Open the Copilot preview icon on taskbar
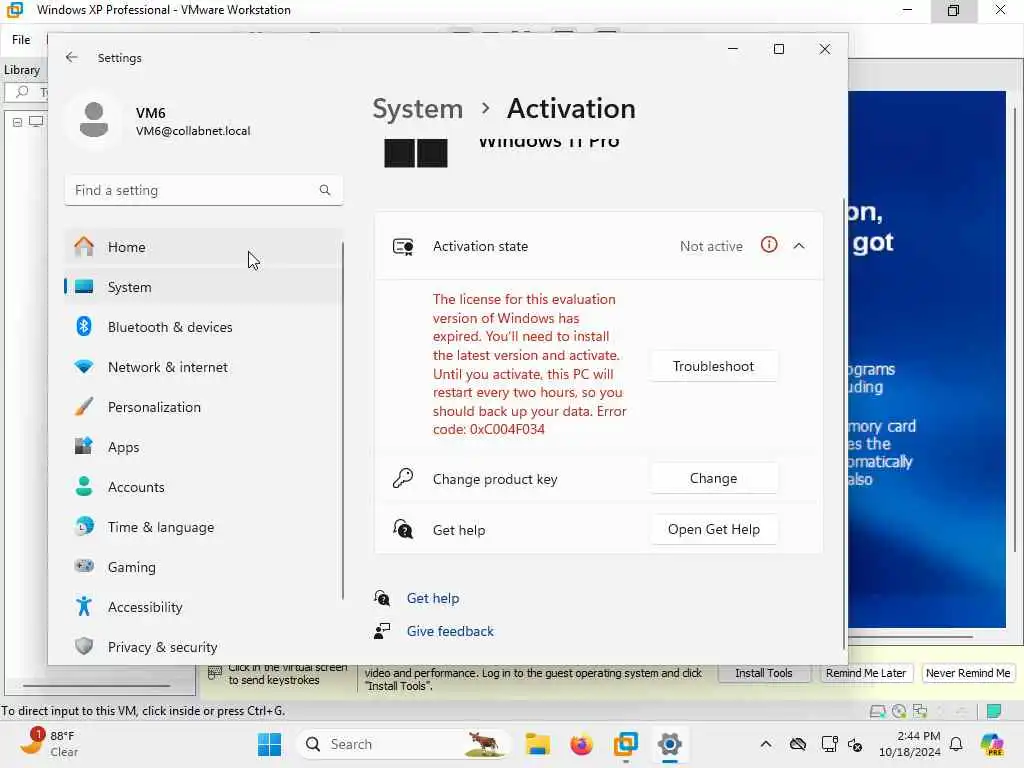Viewport: 1024px width, 768px height. pyautogui.click(x=992, y=744)
